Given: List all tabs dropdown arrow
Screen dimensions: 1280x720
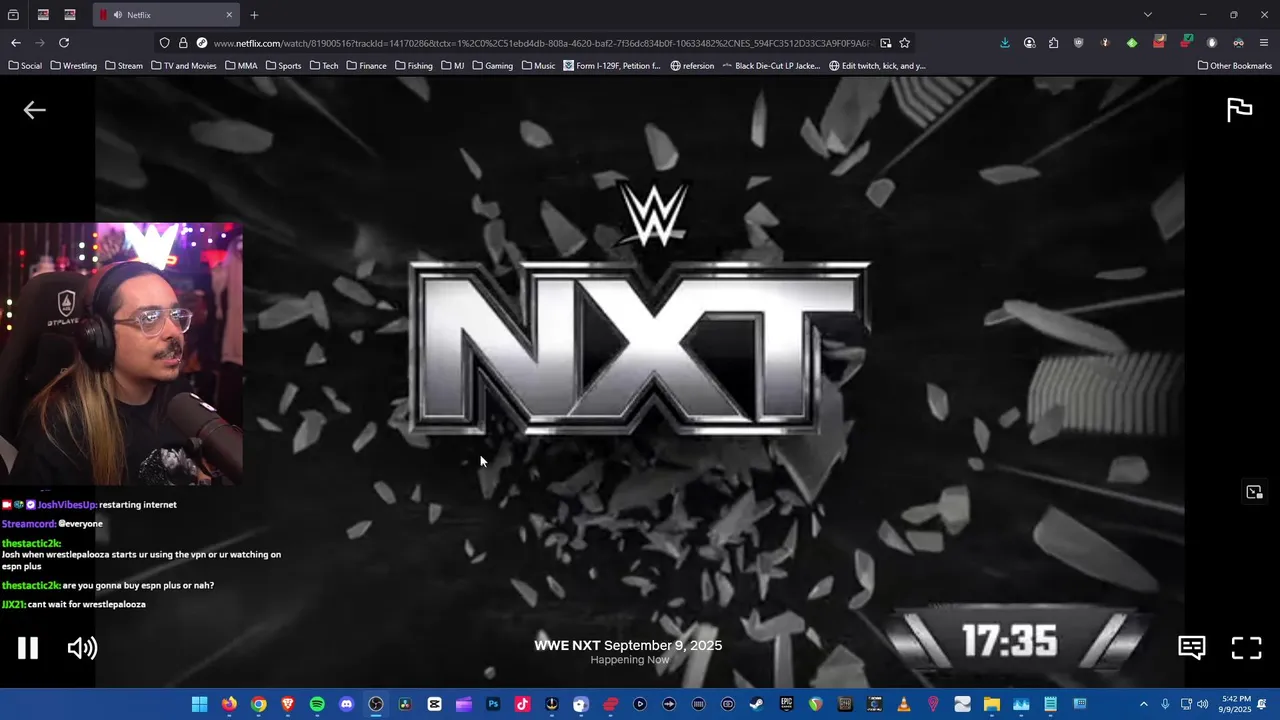Looking at the screenshot, I should tap(1148, 15).
